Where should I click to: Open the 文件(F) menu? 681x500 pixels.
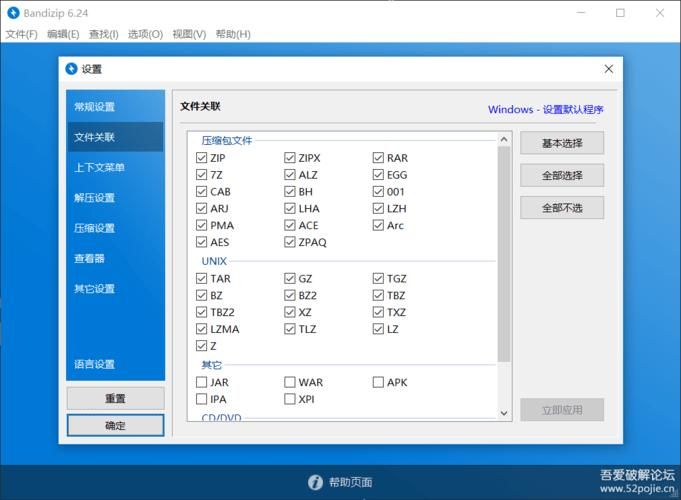[x=21, y=34]
